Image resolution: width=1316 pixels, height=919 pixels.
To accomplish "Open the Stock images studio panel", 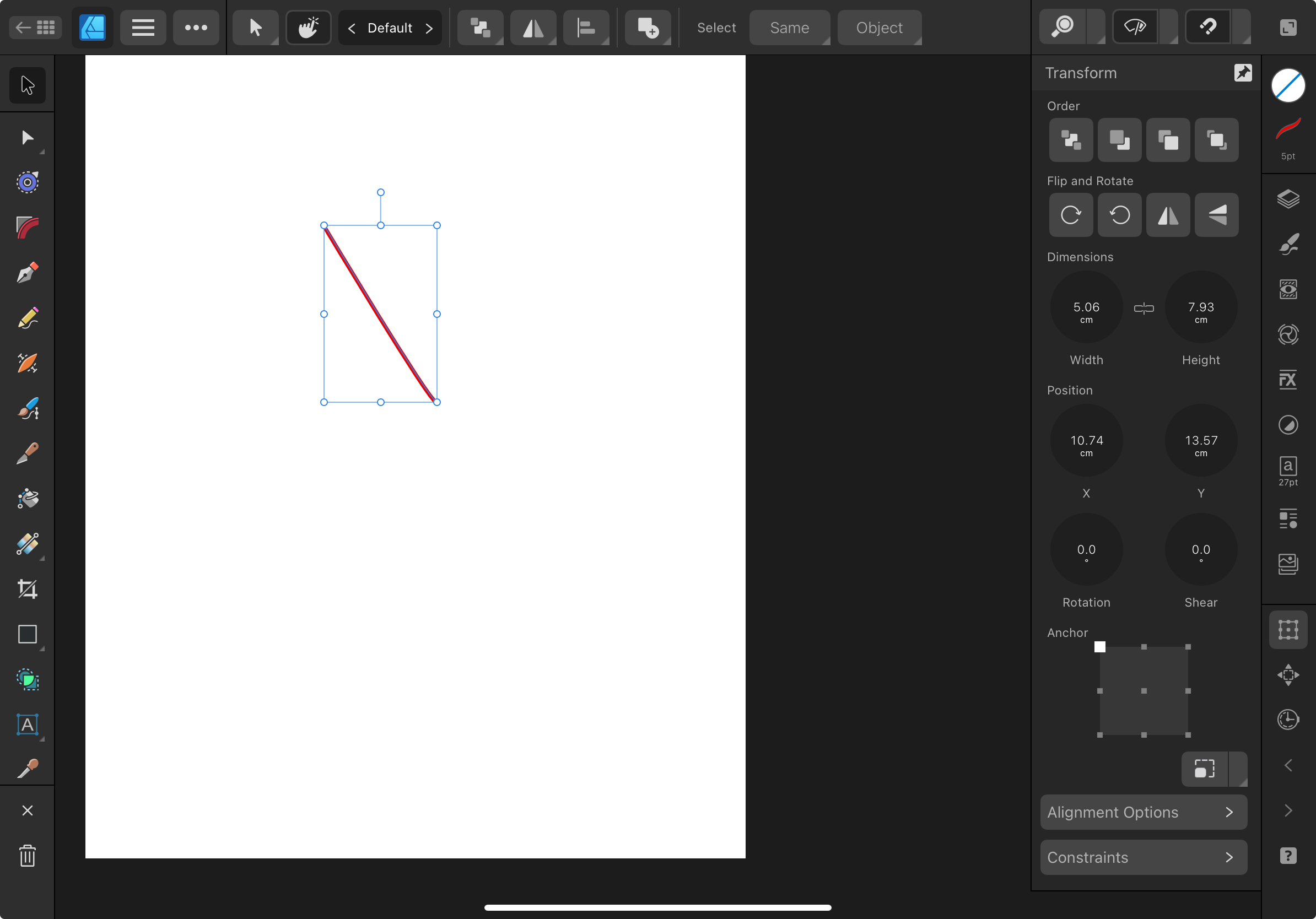I will tap(1288, 565).
